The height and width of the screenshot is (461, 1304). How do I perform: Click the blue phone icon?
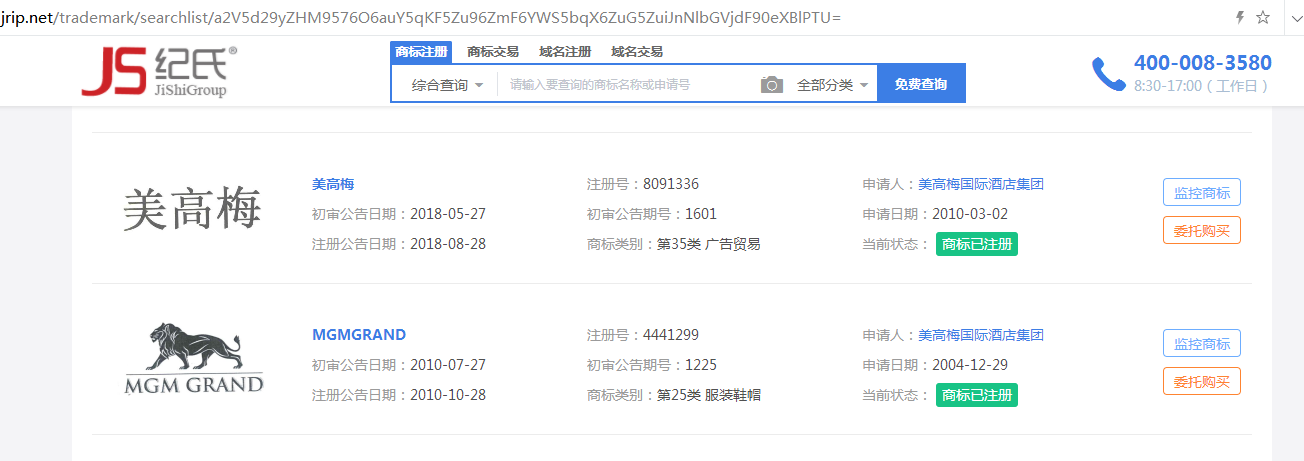click(1108, 74)
